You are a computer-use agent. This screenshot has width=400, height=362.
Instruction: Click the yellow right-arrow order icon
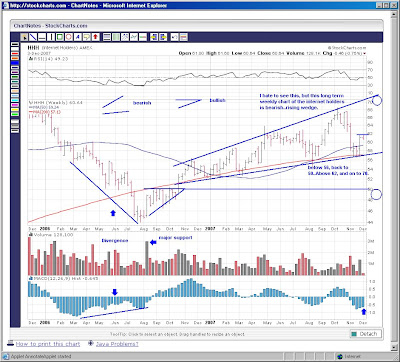(x=163, y=37)
